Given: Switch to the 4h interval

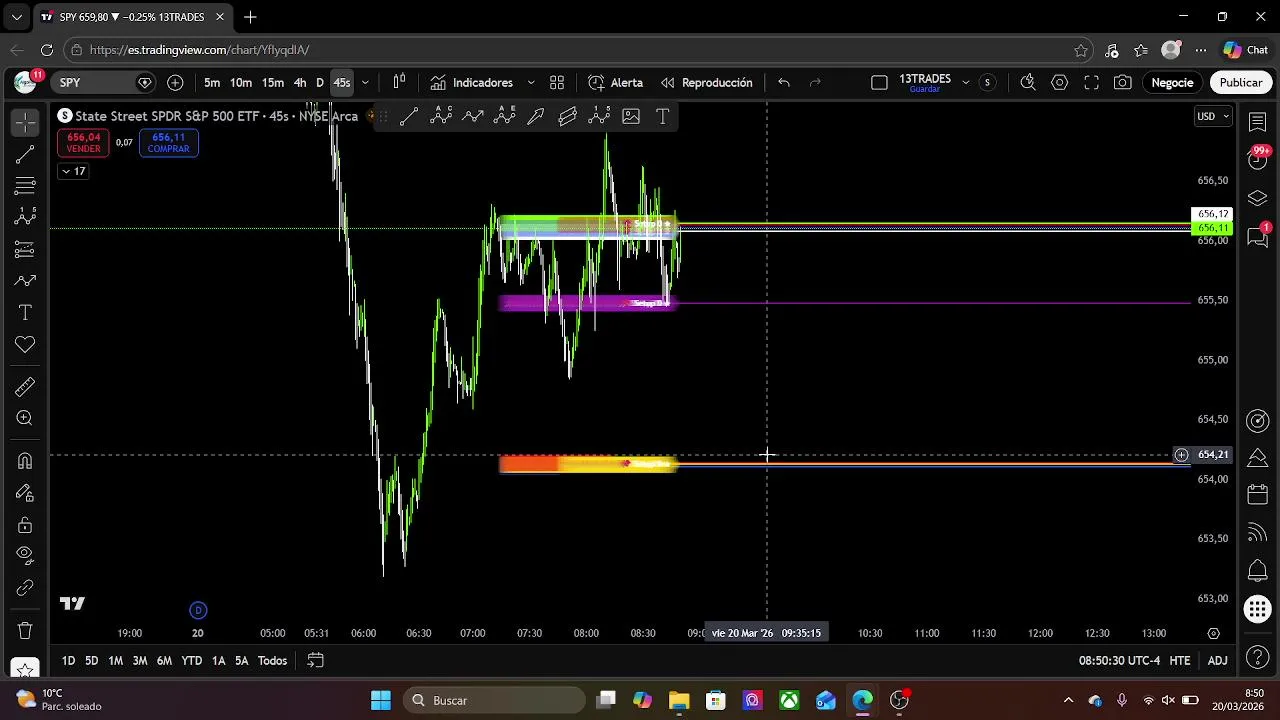Looking at the screenshot, I should click(300, 83).
